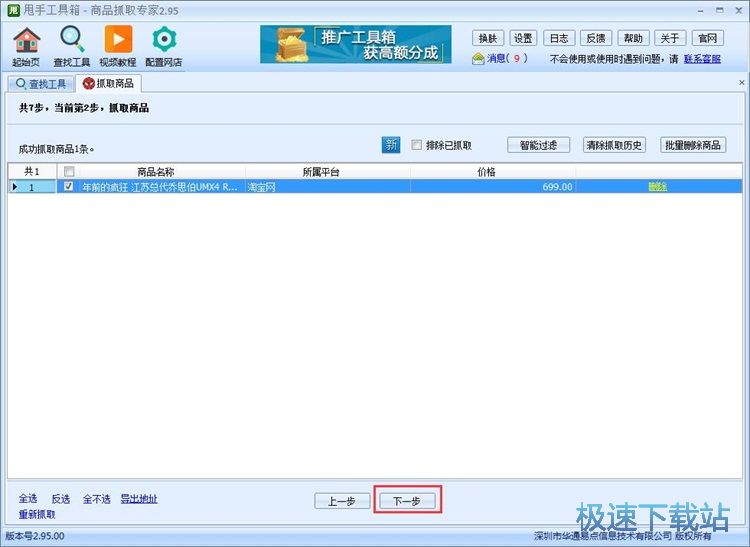This screenshot has width=750, height=547.
Task: Select the 抓取商品 tab
Action: click(109, 83)
